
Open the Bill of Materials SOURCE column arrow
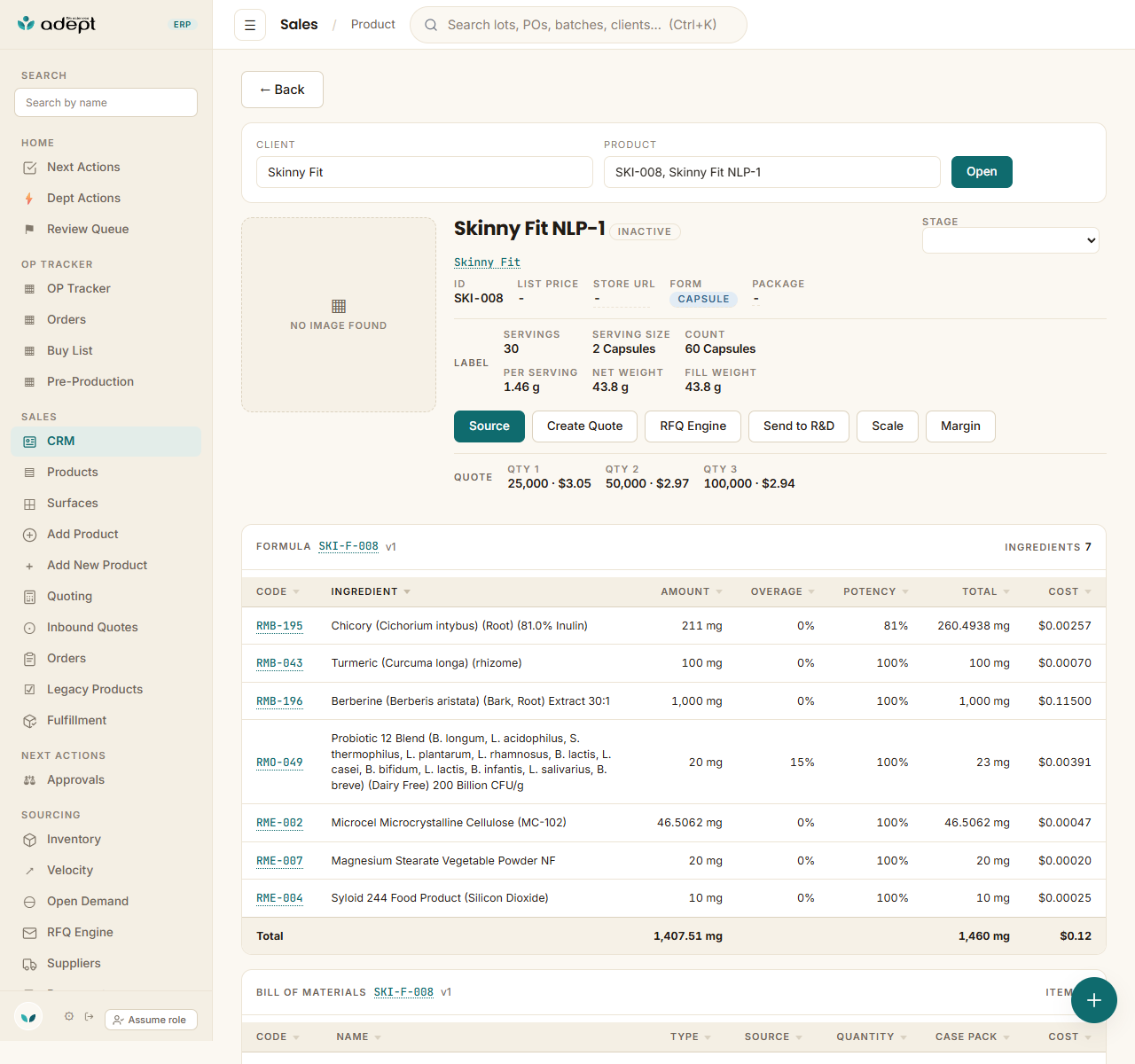point(799,1037)
